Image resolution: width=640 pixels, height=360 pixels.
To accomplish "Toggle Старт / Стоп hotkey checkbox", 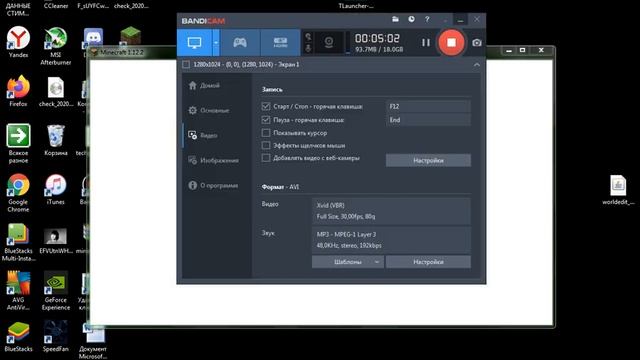I will [266, 106].
